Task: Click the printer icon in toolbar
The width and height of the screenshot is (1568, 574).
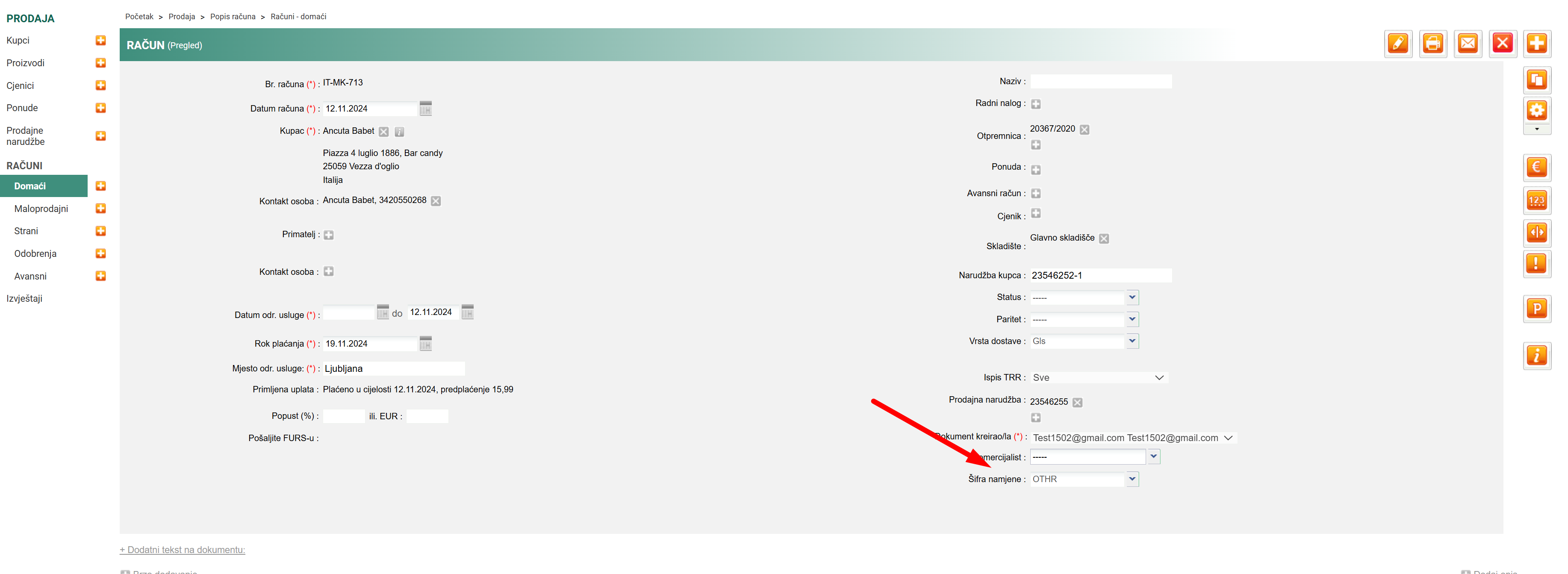Action: click(1432, 43)
